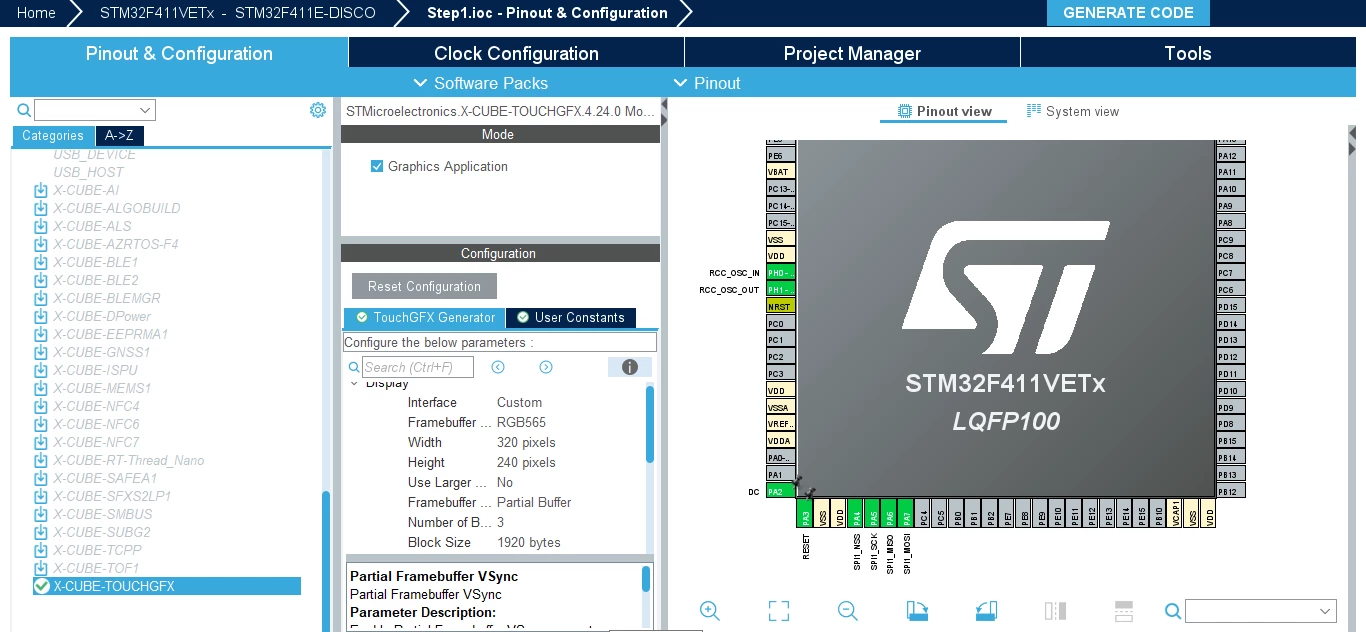1366x632 pixels.
Task: Expand the Software Packs dropdown
Action: (481, 83)
